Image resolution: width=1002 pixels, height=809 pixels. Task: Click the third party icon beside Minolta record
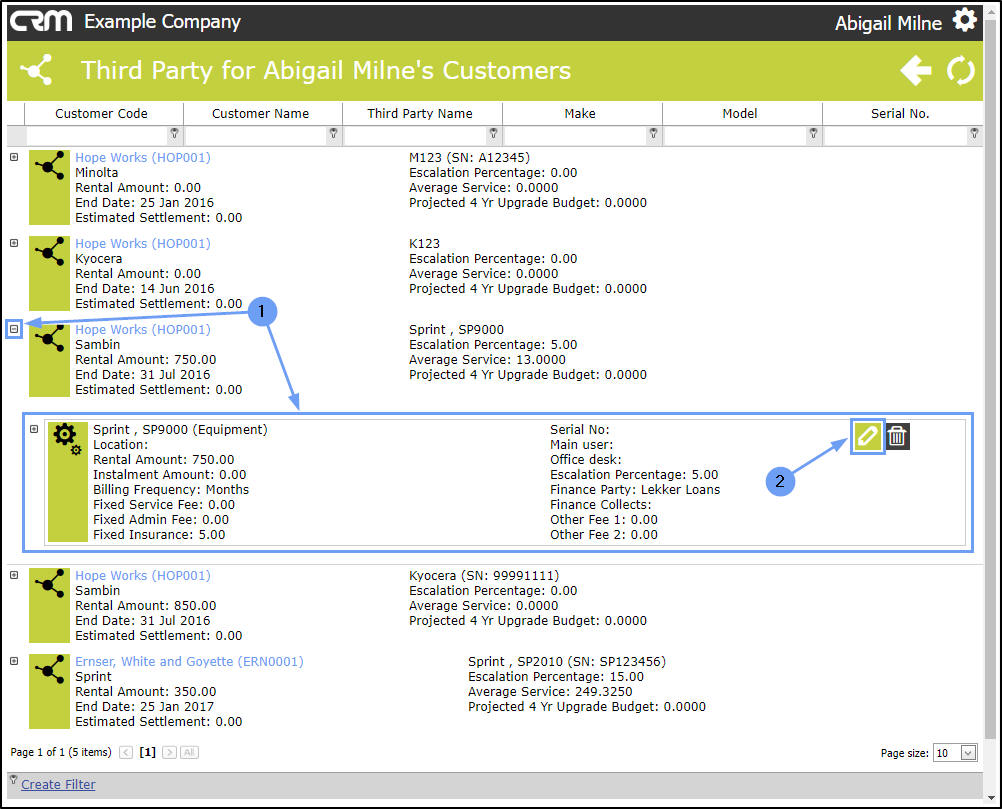coord(49,187)
